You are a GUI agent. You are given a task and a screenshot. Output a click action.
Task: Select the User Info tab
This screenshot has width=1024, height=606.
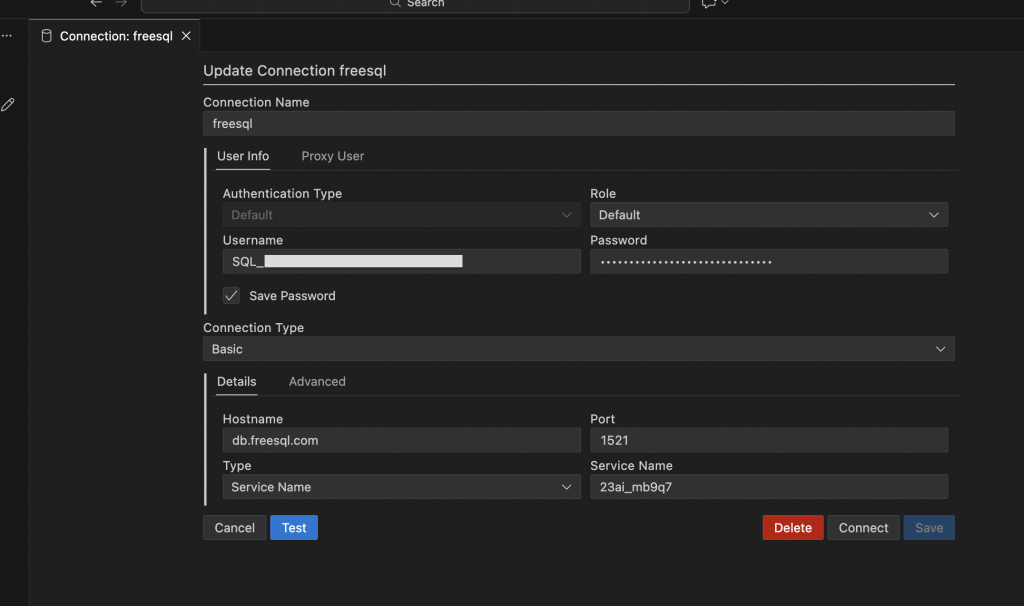tap(243, 156)
